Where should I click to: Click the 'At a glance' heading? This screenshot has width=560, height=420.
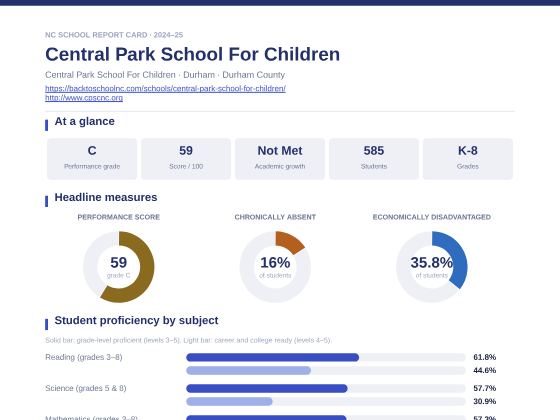[85, 121]
